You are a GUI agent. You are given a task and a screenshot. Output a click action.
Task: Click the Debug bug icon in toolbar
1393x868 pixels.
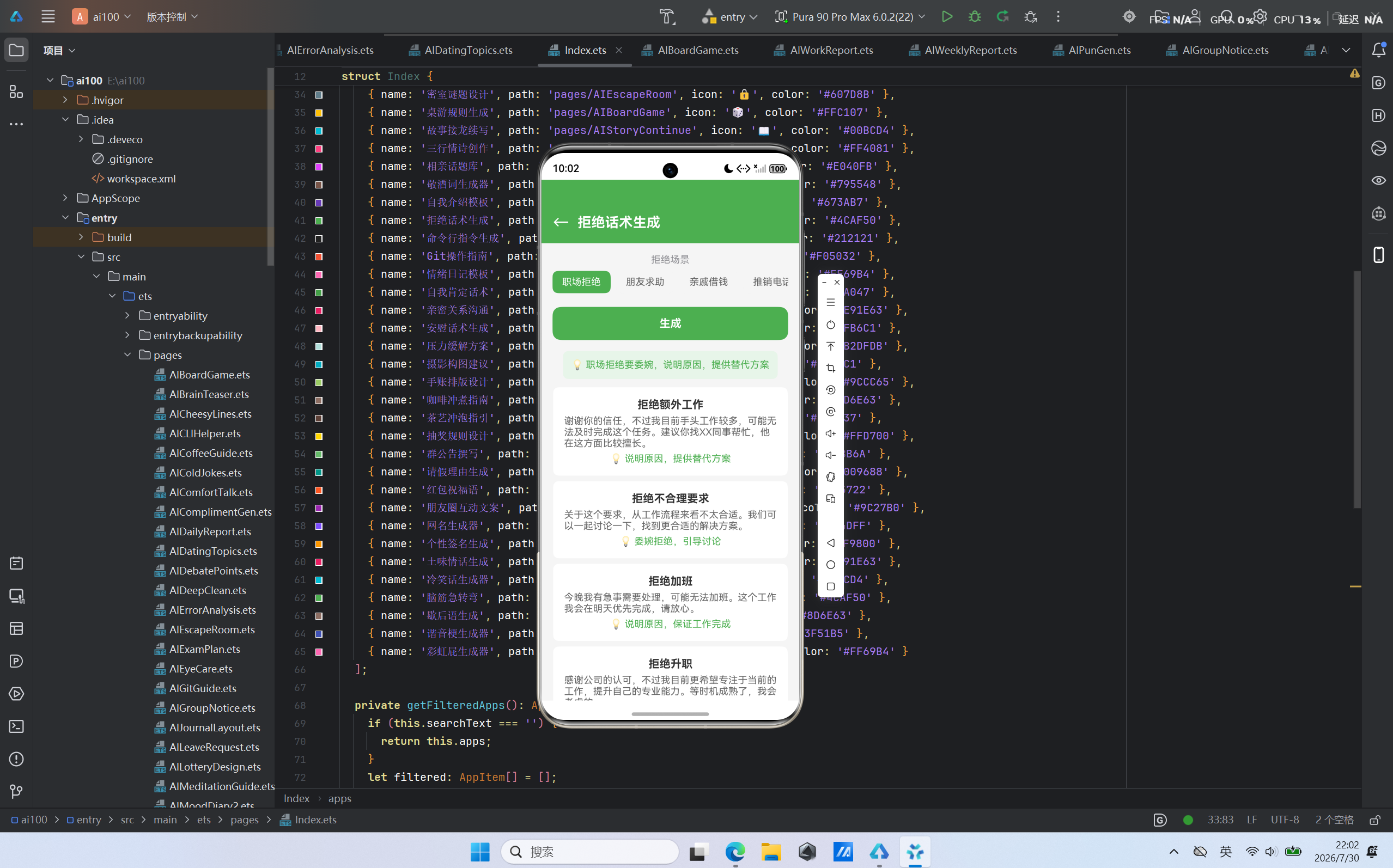point(975,17)
